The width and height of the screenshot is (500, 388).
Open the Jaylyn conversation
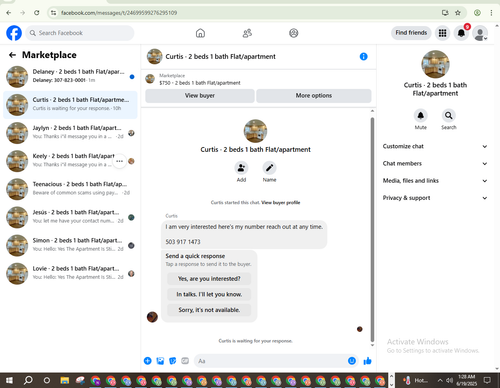pyautogui.click(x=70, y=133)
